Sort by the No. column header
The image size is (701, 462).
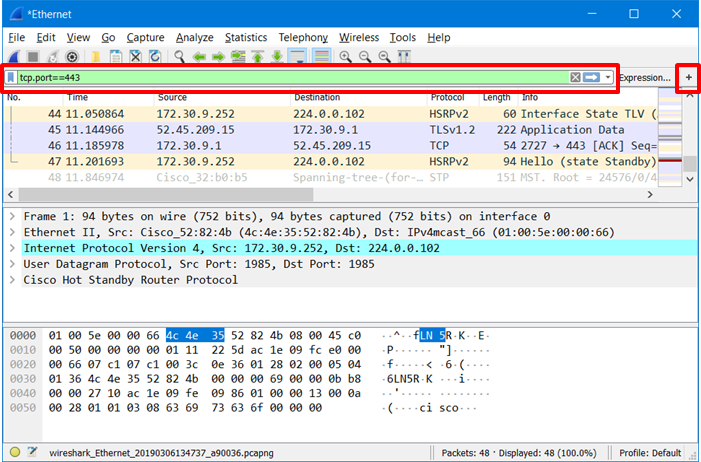click(x=34, y=97)
